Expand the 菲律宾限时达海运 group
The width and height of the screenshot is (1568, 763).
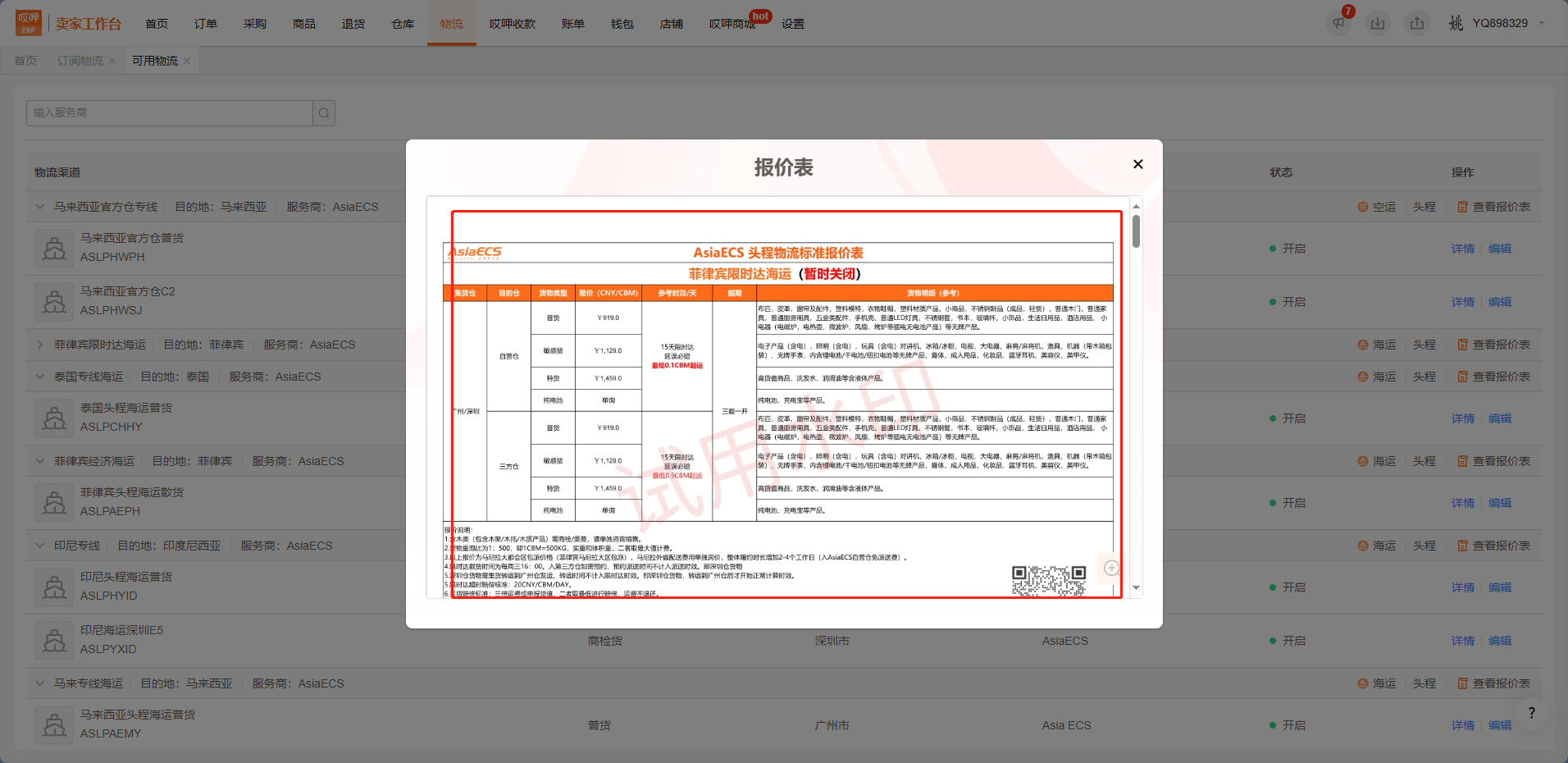[39, 345]
